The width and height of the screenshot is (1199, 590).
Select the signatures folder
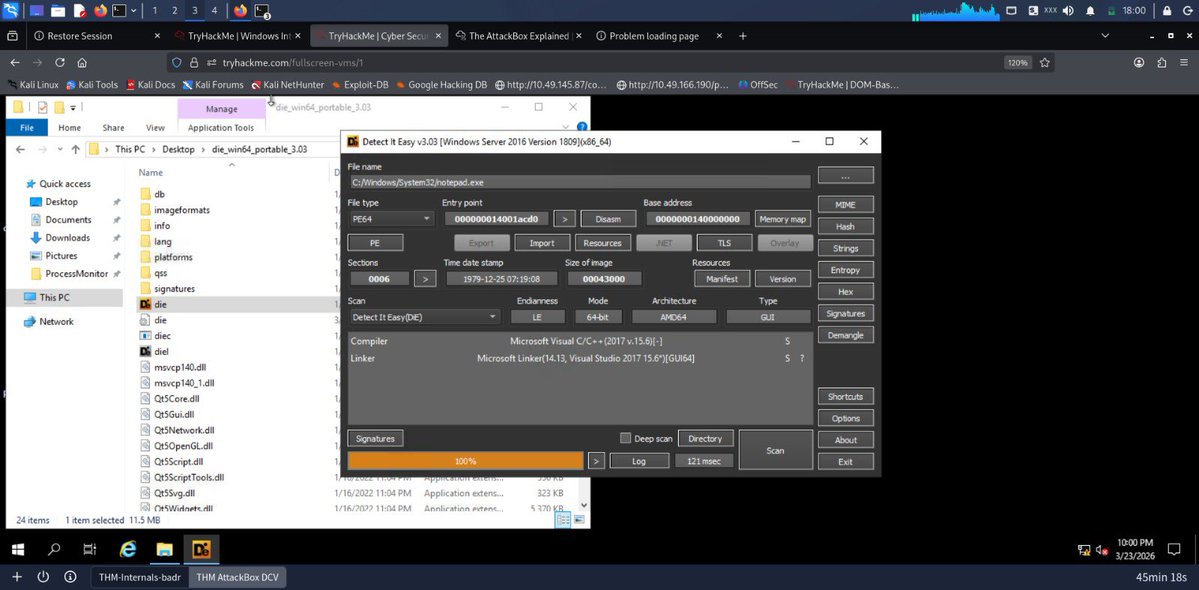click(x=174, y=289)
